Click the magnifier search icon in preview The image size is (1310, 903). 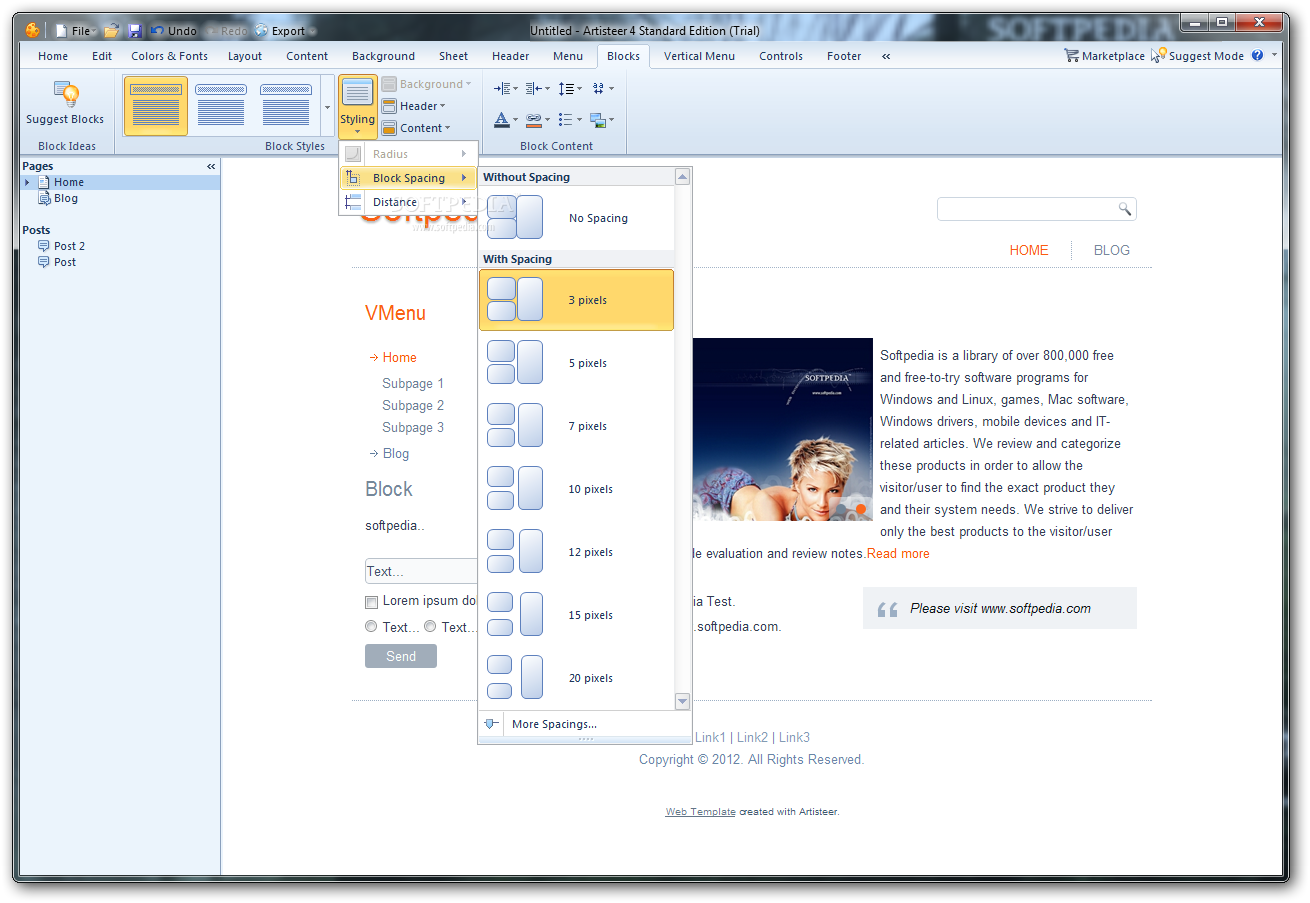[1125, 209]
